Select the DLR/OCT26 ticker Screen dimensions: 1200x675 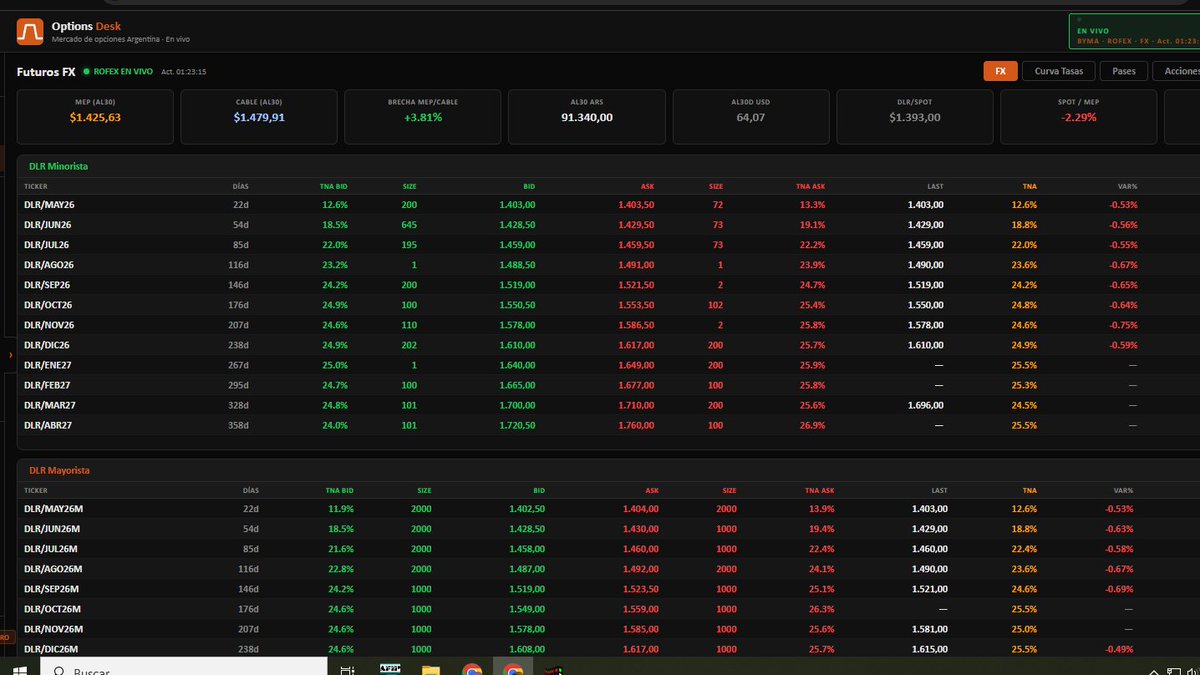pyautogui.click(x=49, y=305)
